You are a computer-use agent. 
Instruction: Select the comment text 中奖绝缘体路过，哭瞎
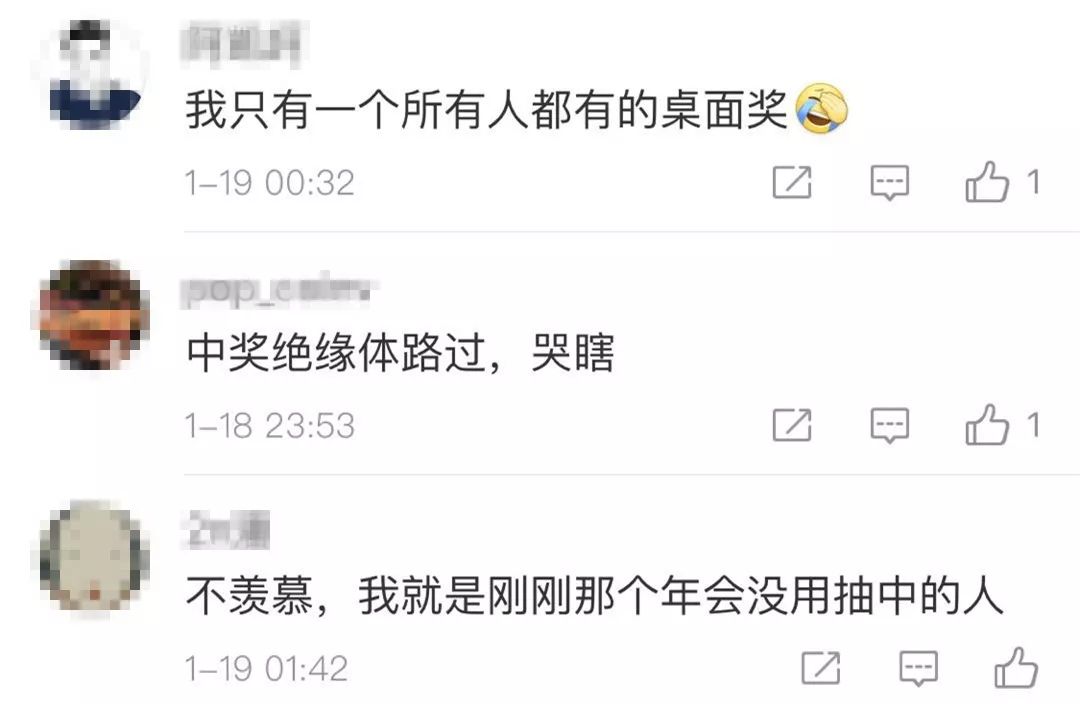(x=400, y=353)
